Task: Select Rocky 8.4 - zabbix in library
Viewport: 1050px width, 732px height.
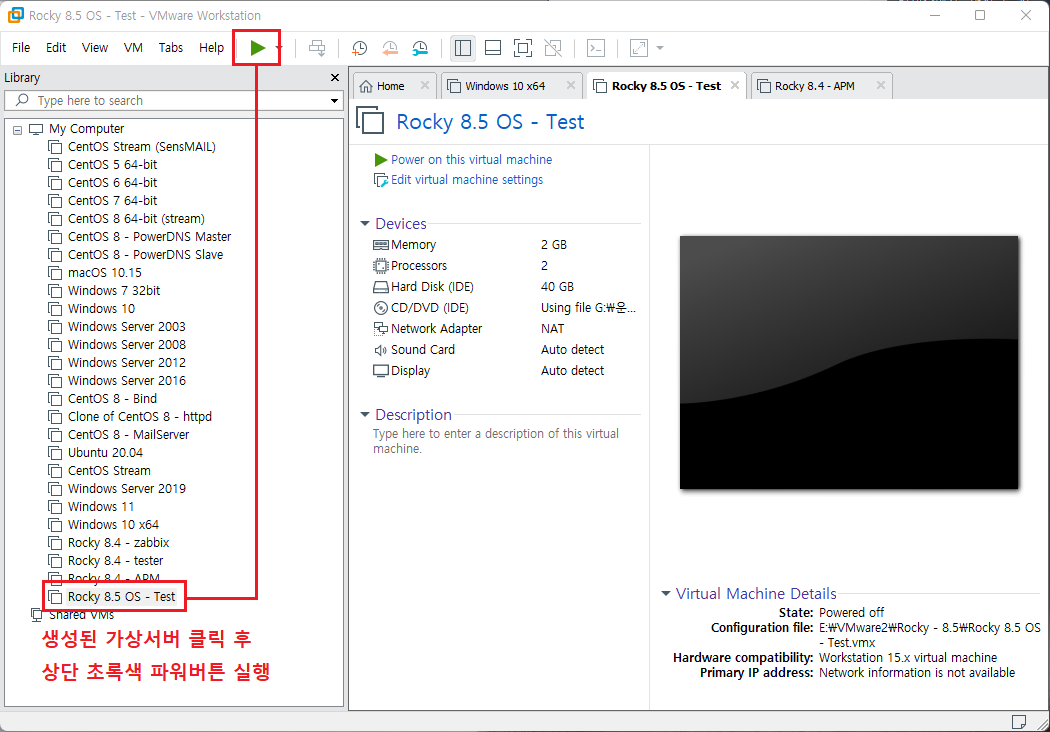Action: 119,543
